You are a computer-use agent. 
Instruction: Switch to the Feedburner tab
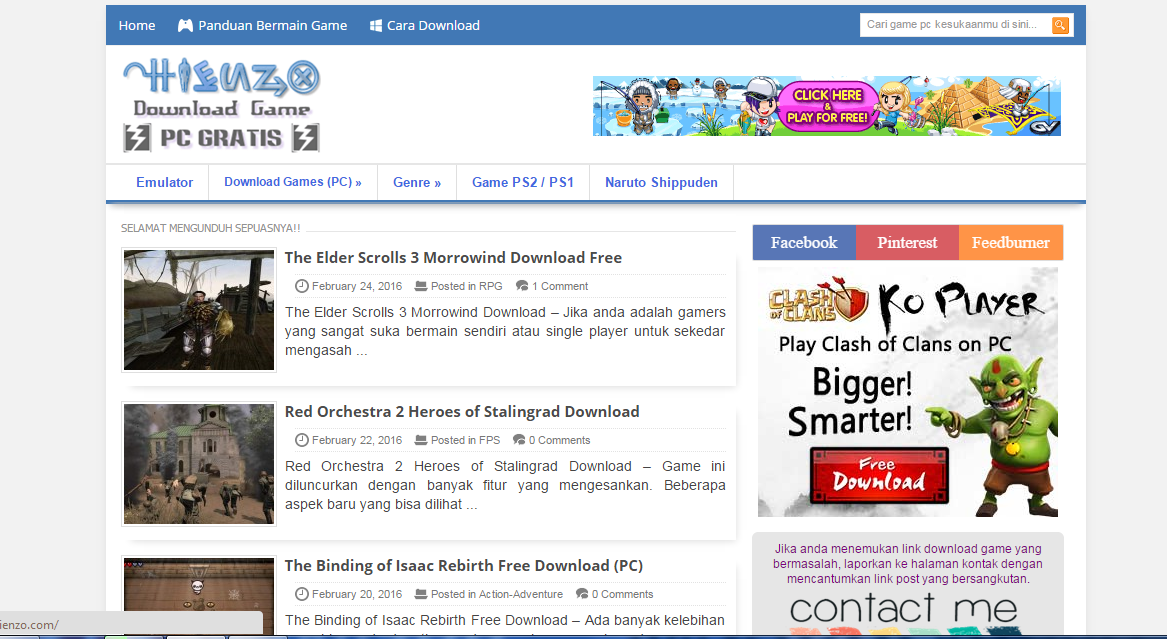pyautogui.click(x=1011, y=243)
